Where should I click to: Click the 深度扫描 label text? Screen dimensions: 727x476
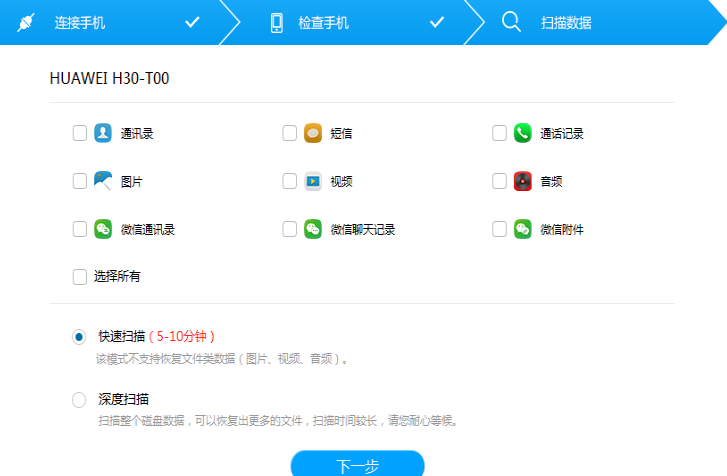click(x=123, y=399)
